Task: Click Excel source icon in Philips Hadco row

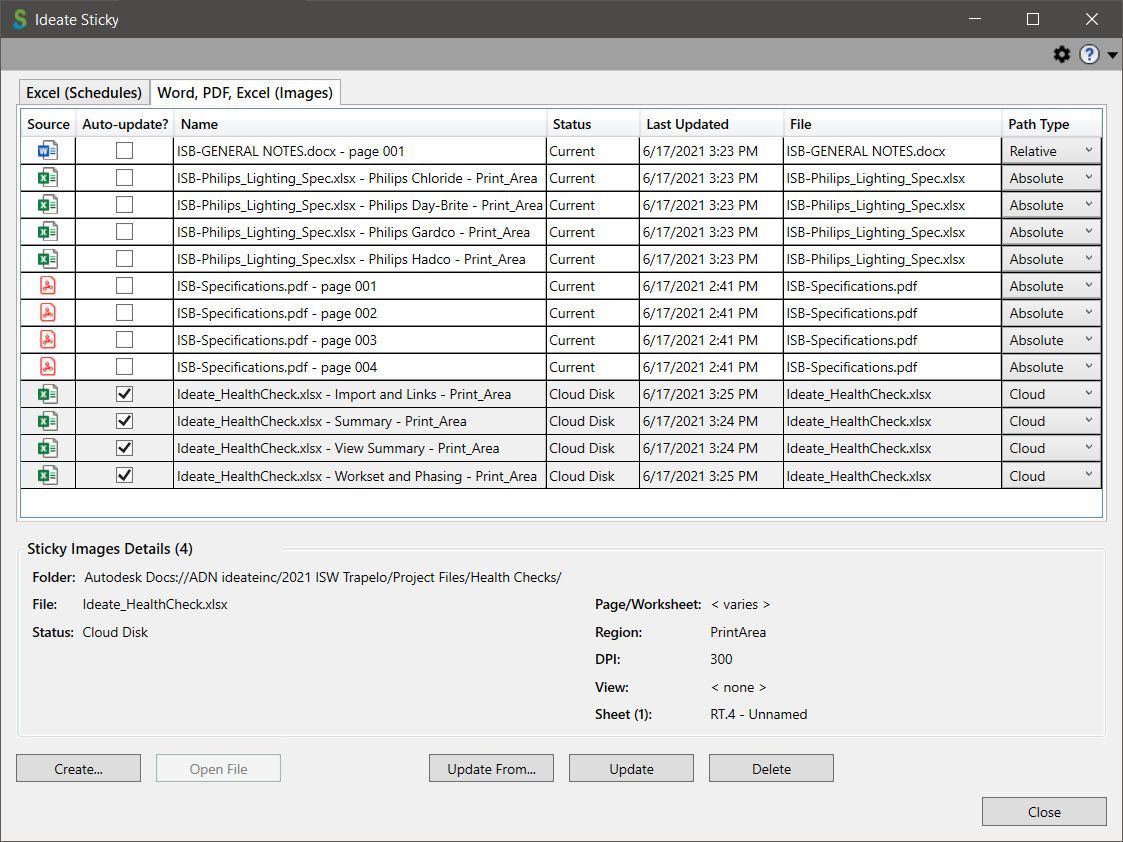Action: tap(47, 258)
